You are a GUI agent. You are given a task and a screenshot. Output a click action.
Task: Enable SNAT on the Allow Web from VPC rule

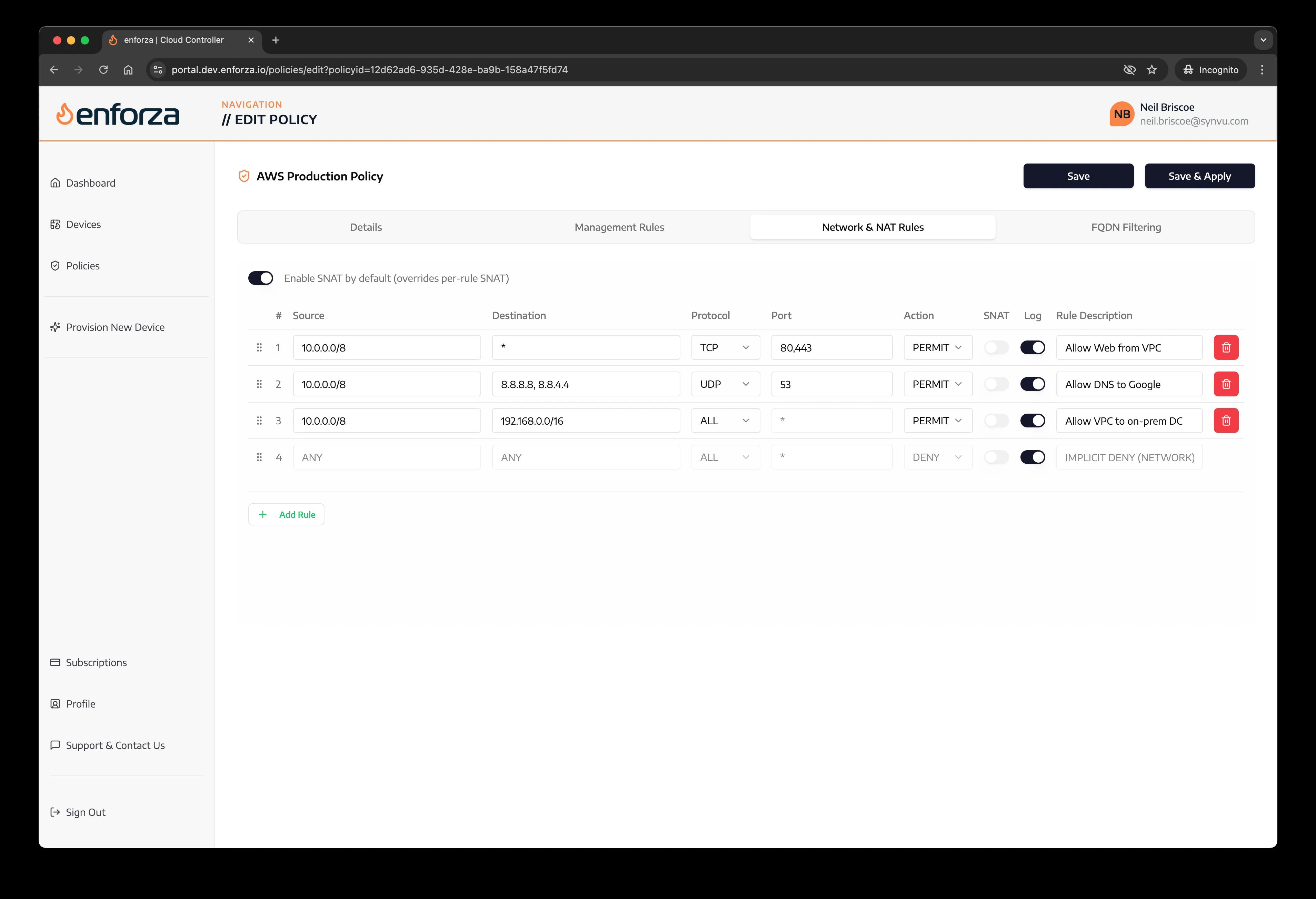(997, 347)
